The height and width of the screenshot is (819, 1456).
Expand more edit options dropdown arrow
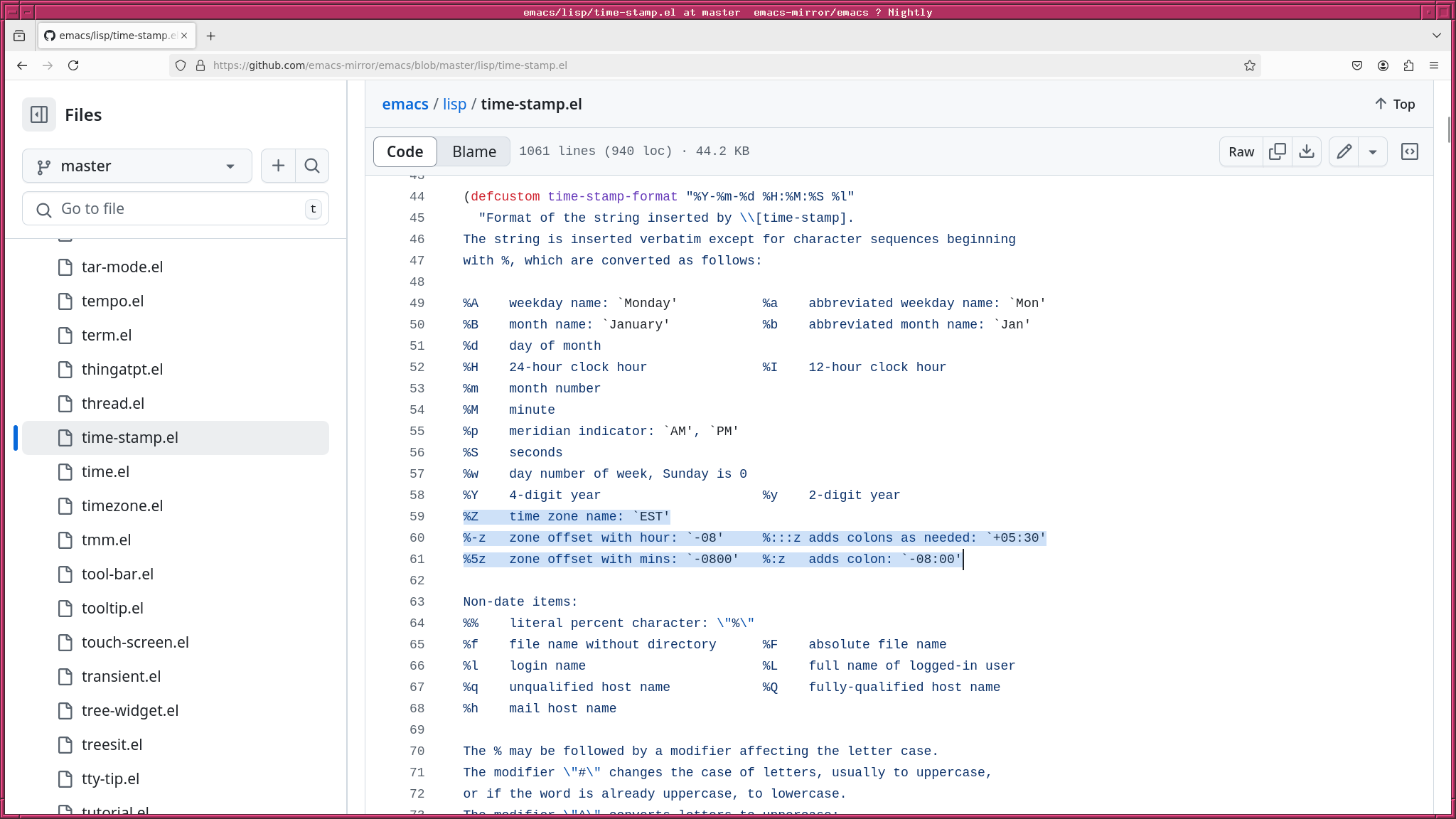[1373, 151]
